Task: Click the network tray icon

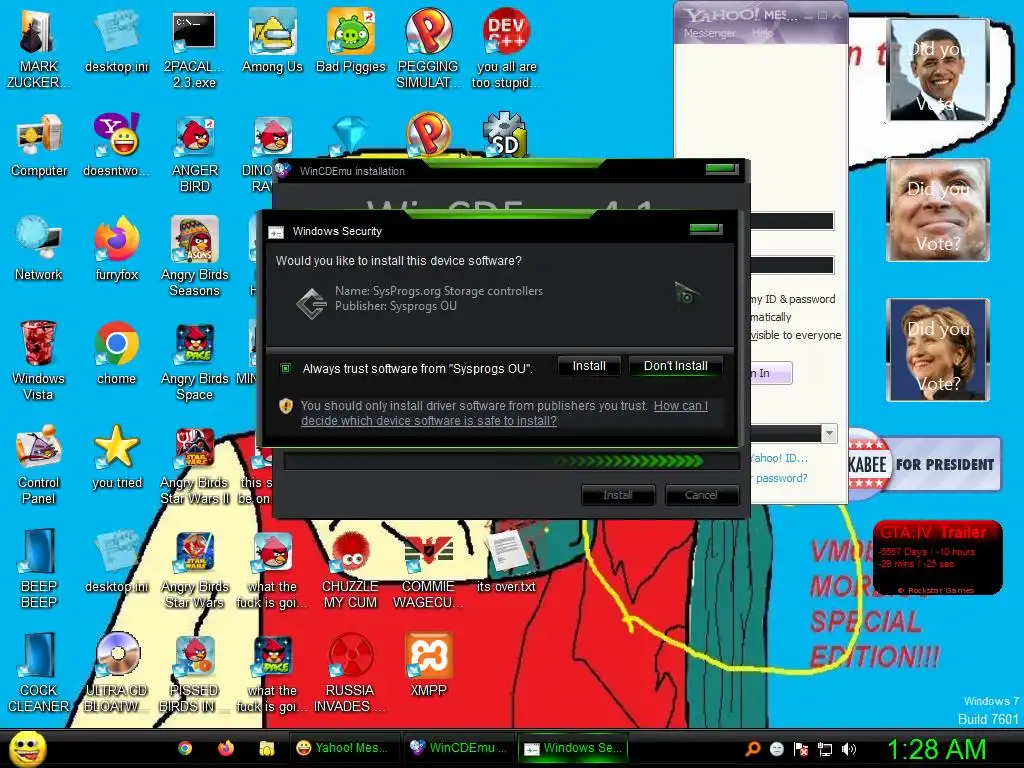Action: [x=825, y=749]
